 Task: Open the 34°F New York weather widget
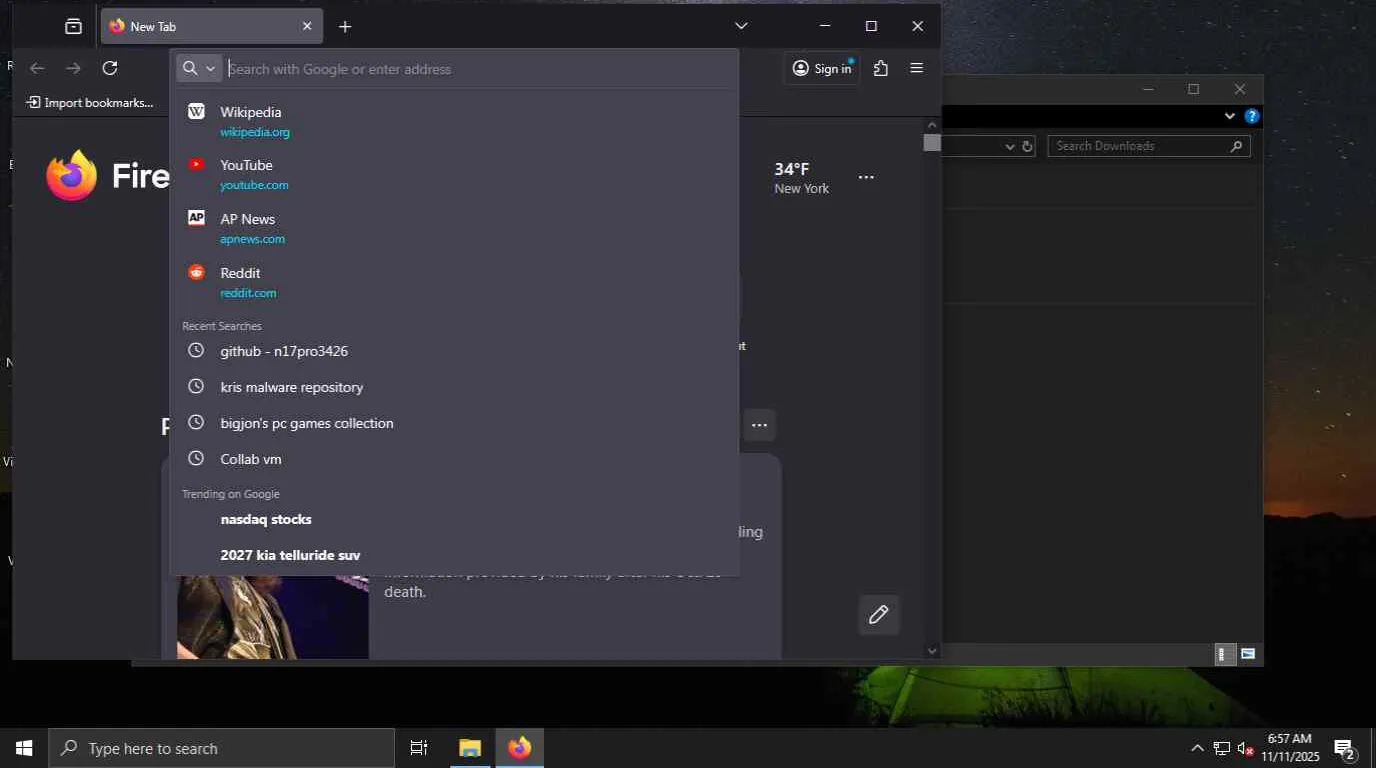801,177
